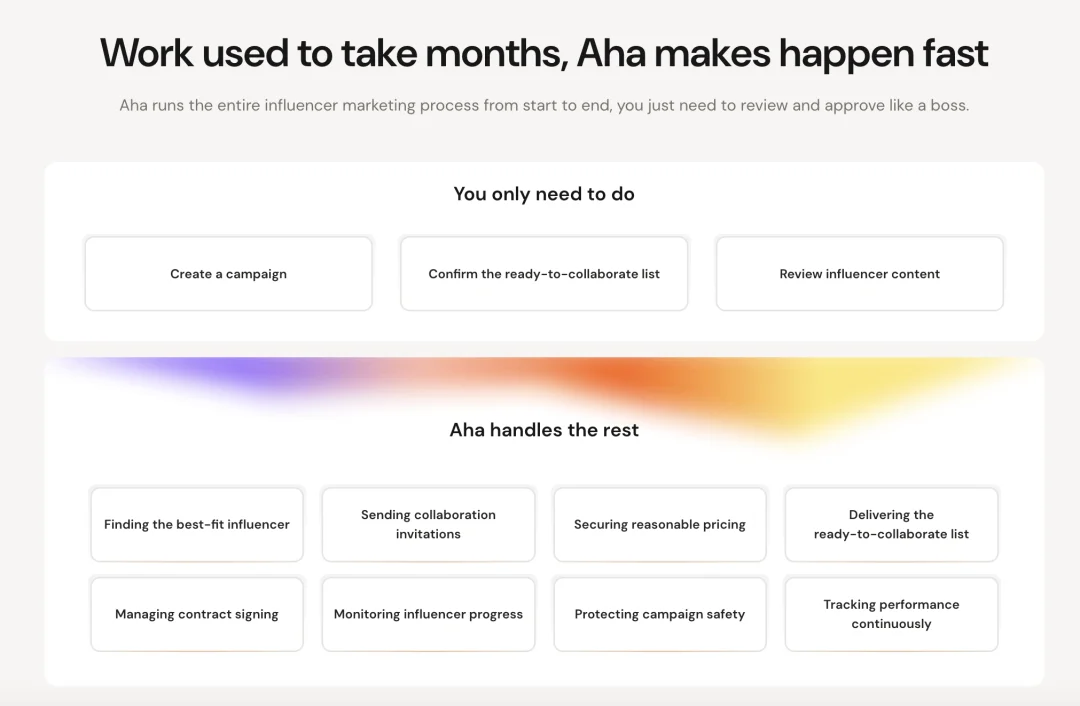Open the Review influencer content card
The height and width of the screenshot is (706, 1080).
(x=859, y=274)
